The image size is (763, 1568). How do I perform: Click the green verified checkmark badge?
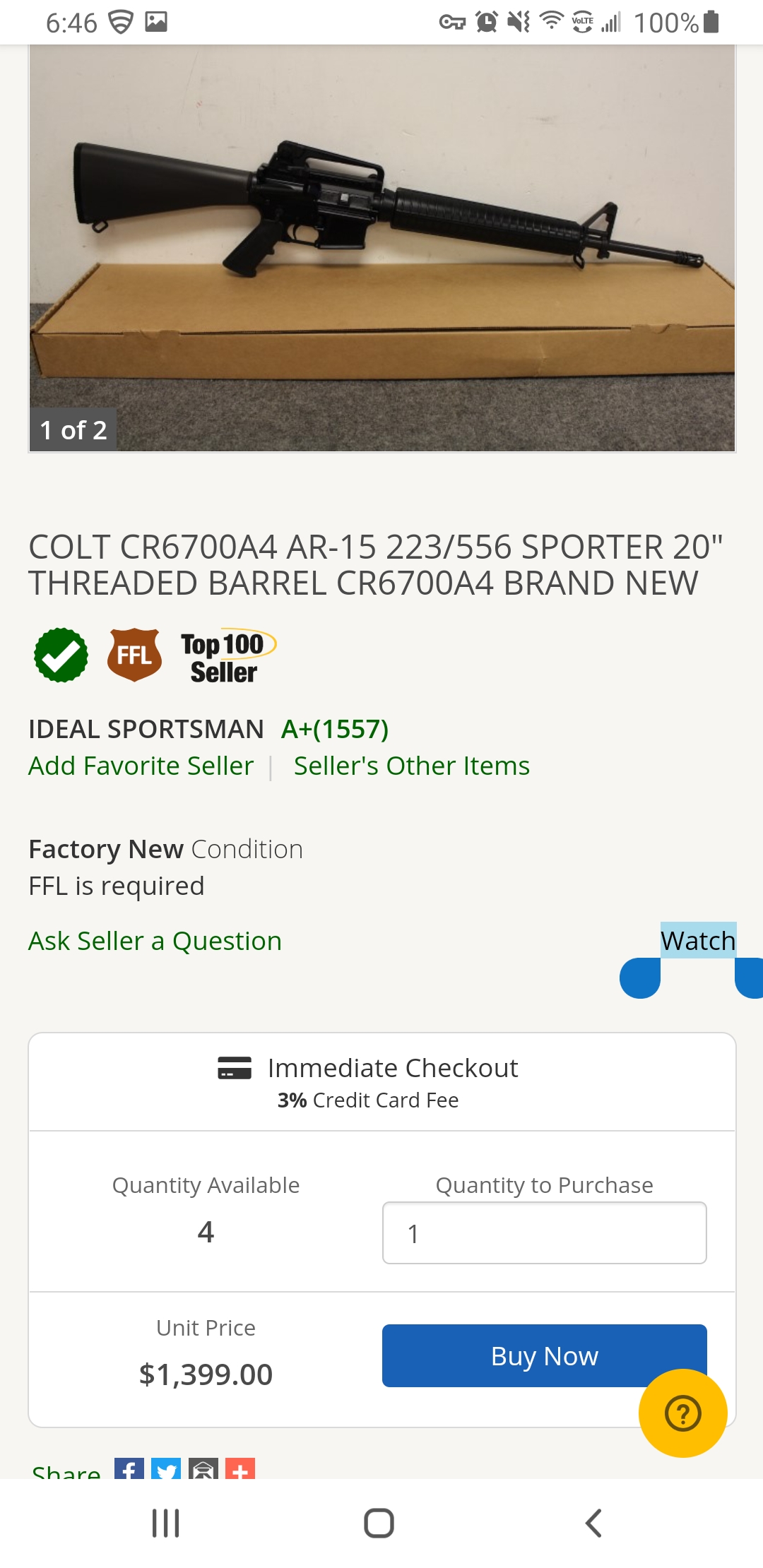pos(59,655)
